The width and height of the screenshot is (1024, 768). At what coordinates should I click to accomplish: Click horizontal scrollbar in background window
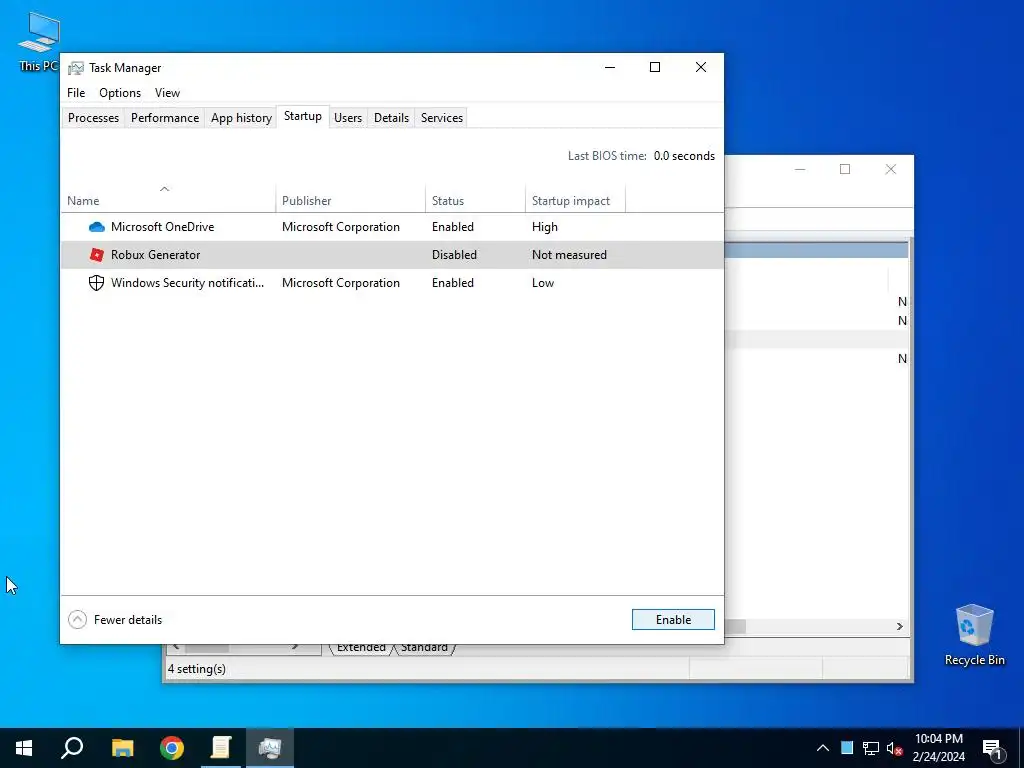(x=735, y=626)
